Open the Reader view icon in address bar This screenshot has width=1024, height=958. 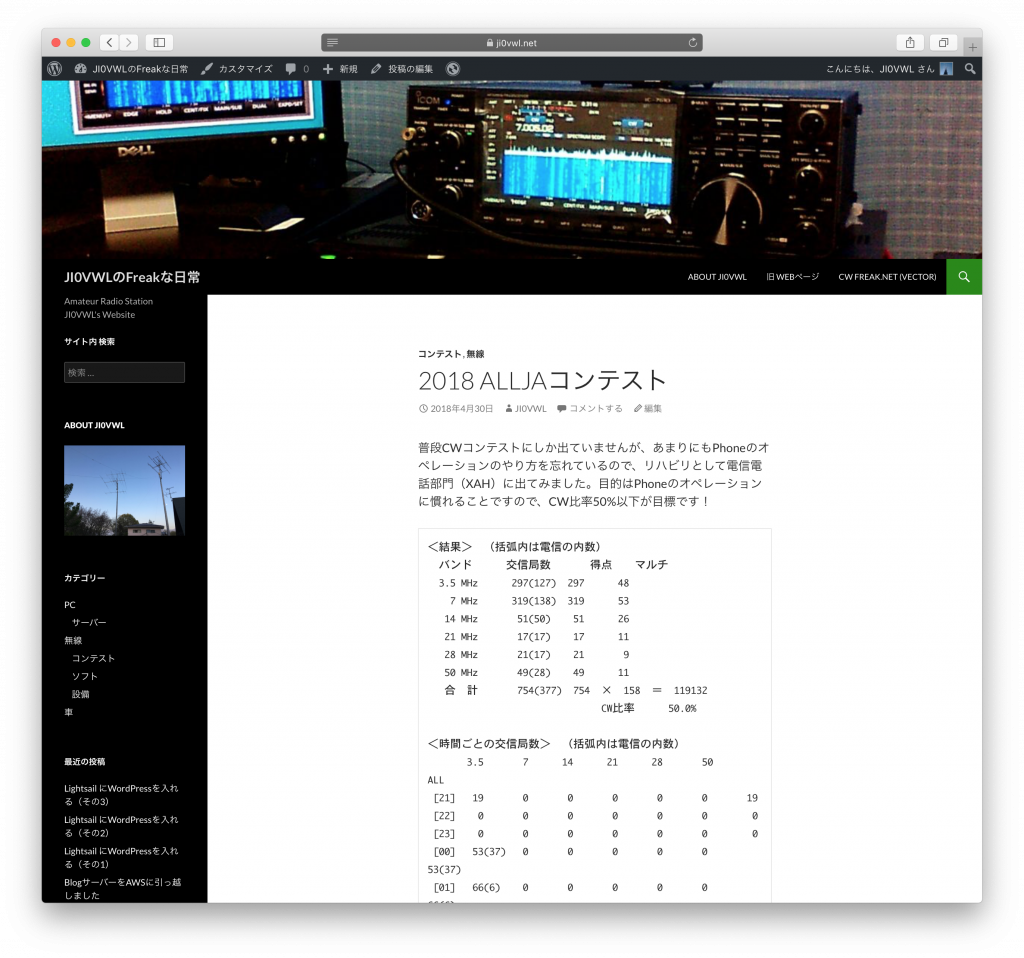pyautogui.click(x=332, y=43)
